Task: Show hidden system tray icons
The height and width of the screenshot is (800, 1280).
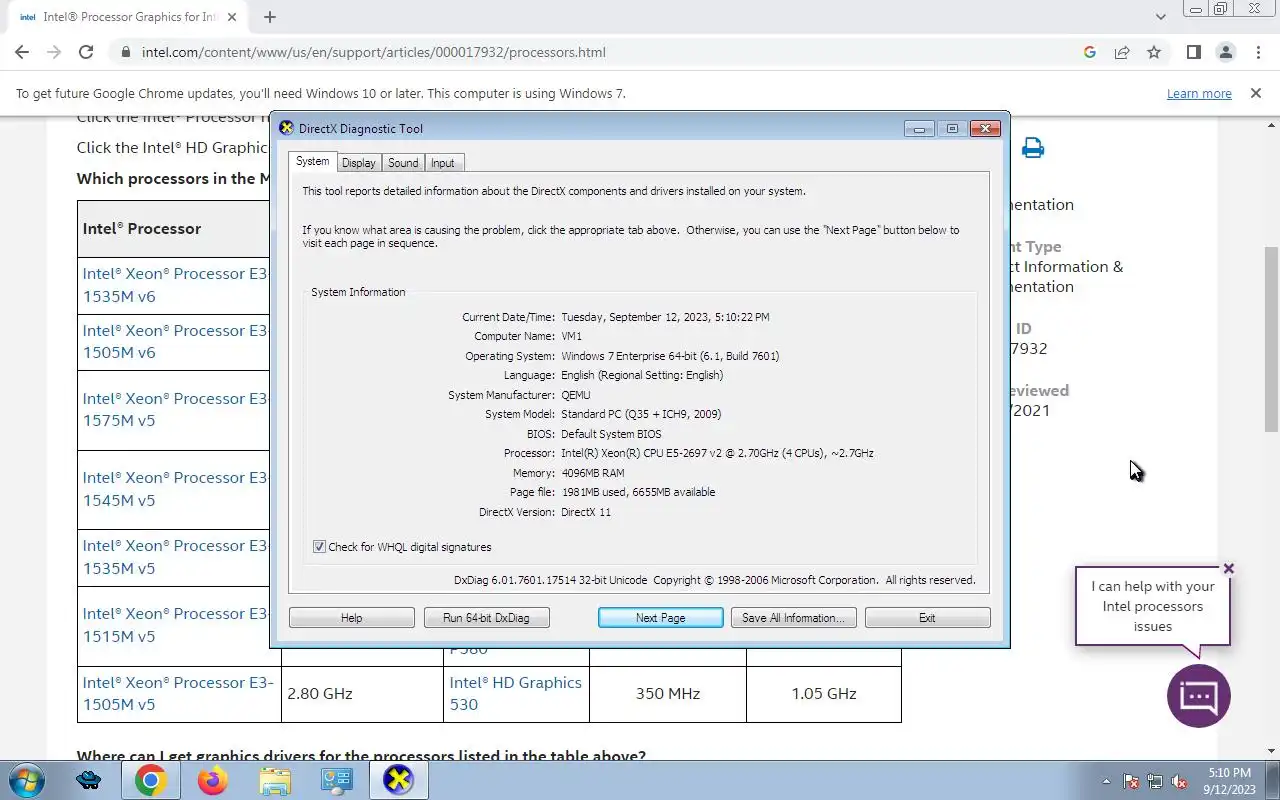Action: coord(1106,781)
